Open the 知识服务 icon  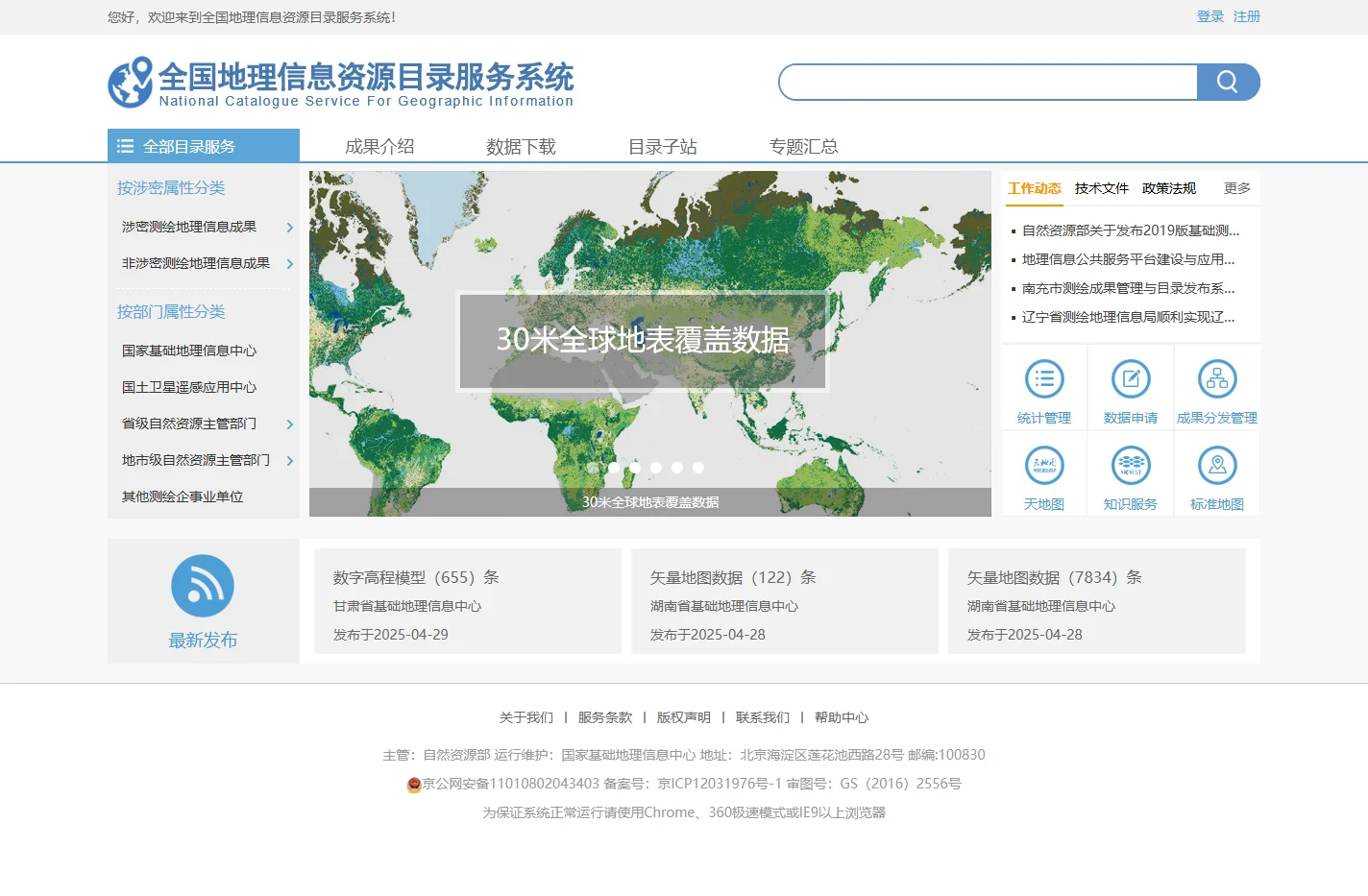pyautogui.click(x=1131, y=466)
